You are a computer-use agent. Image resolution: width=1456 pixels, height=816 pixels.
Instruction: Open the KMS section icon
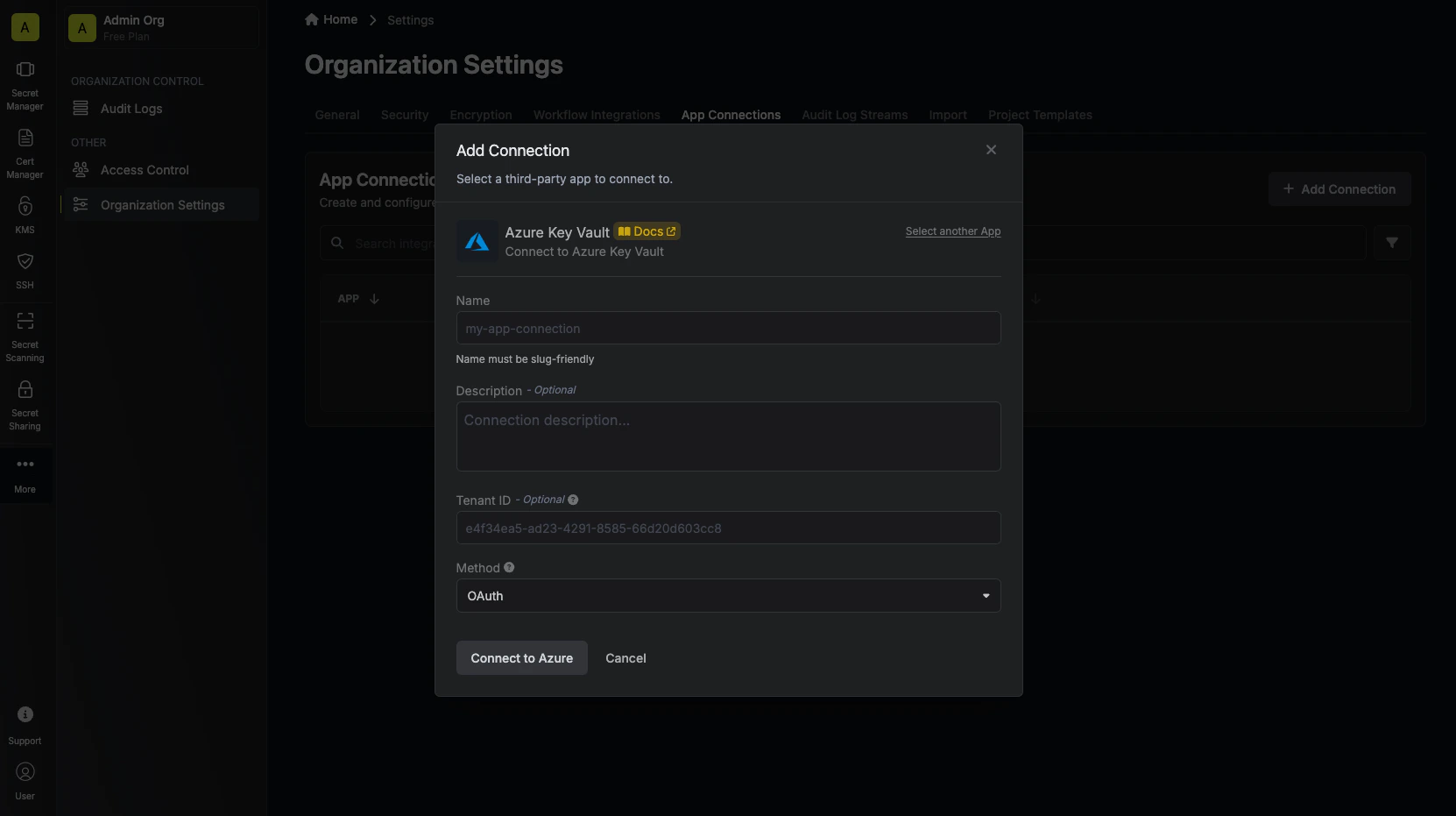click(x=25, y=206)
